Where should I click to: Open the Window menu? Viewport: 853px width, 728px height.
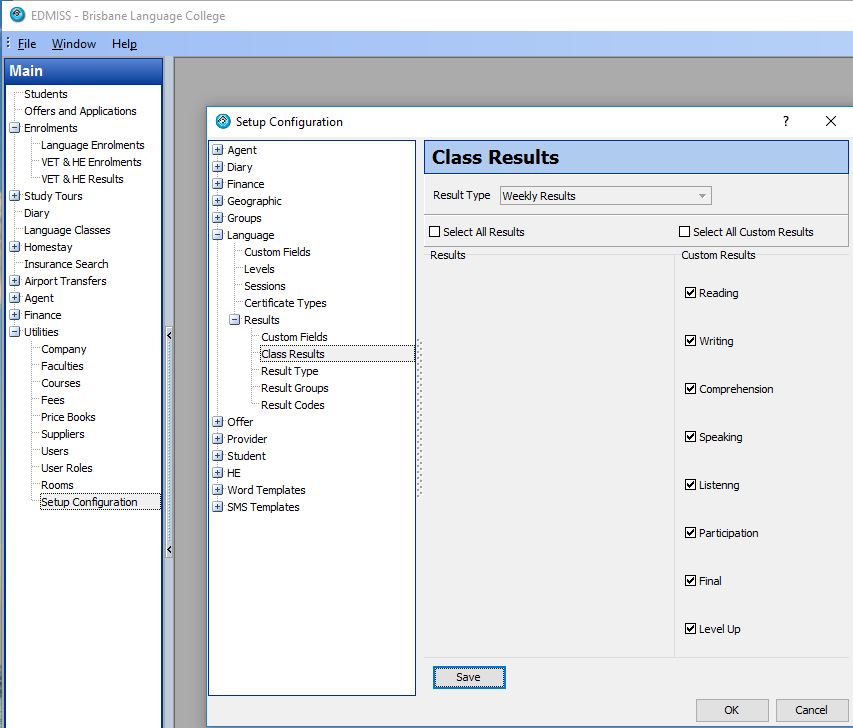point(74,44)
